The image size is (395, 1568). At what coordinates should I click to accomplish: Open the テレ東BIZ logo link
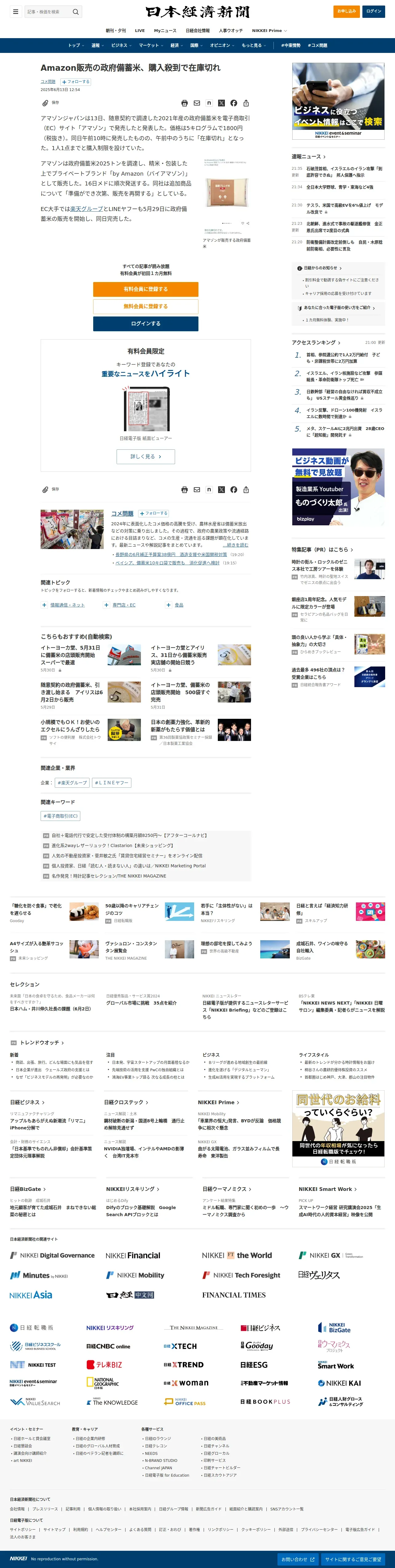pos(104,1365)
